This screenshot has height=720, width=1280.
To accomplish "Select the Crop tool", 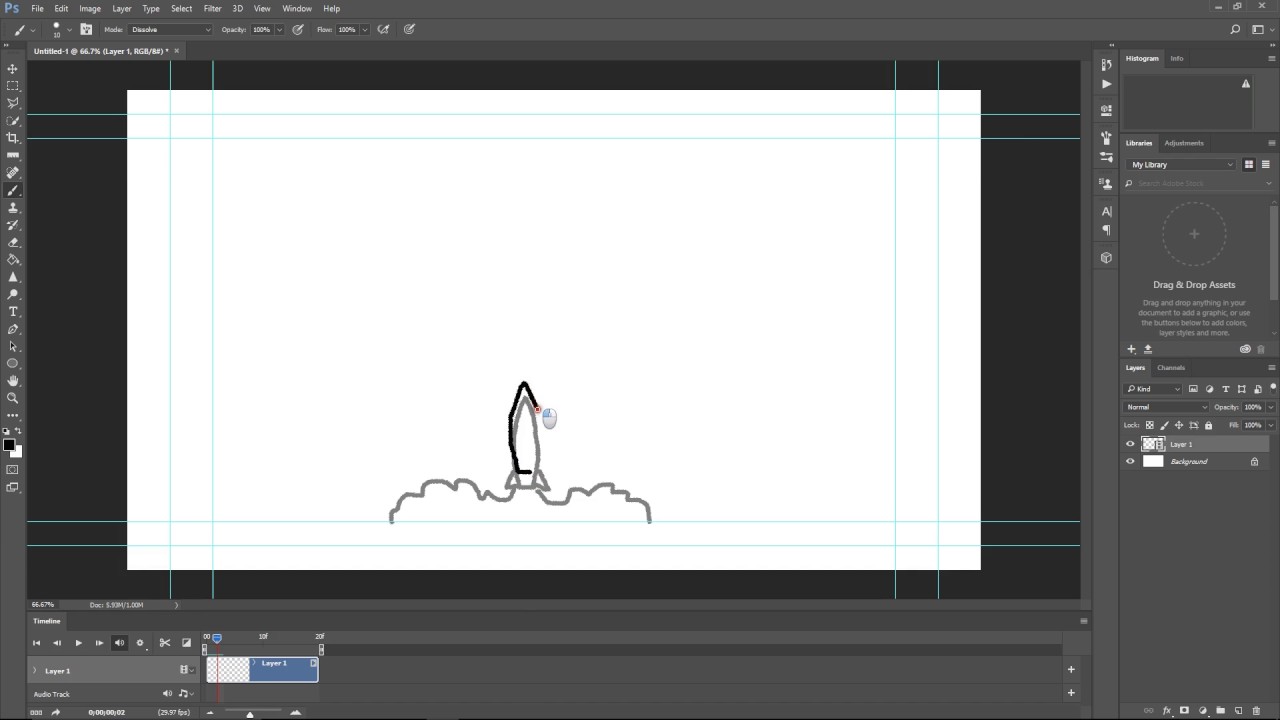I will point(13,138).
